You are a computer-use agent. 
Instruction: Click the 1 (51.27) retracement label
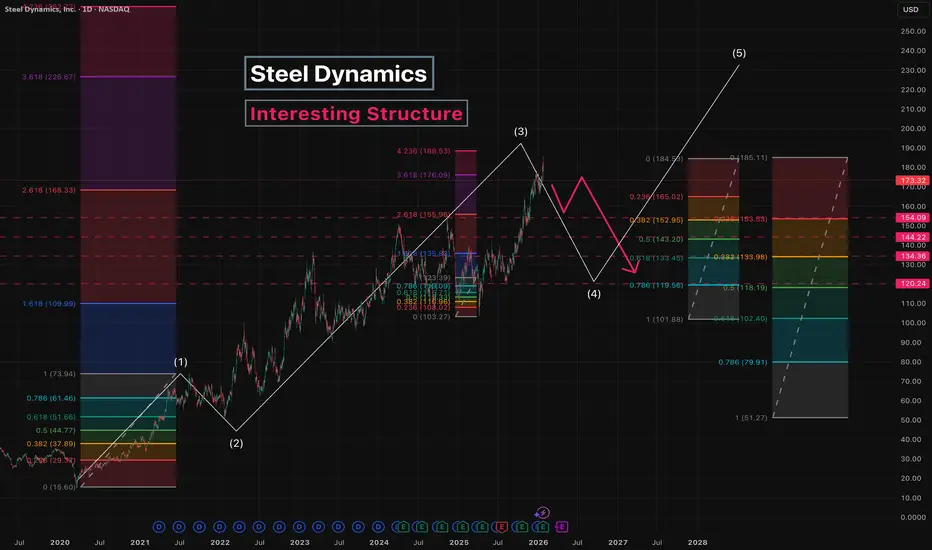(751, 418)
